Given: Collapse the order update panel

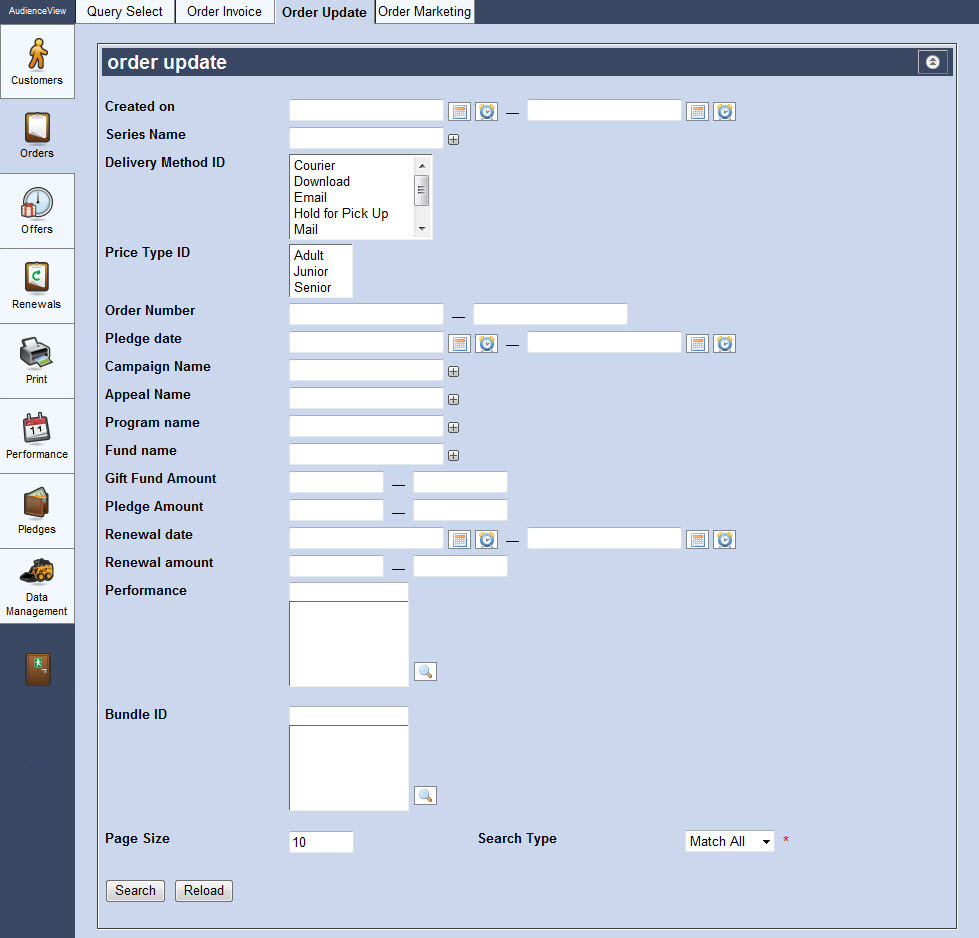Looking at the screenshot, I should (x=932, y=62).
